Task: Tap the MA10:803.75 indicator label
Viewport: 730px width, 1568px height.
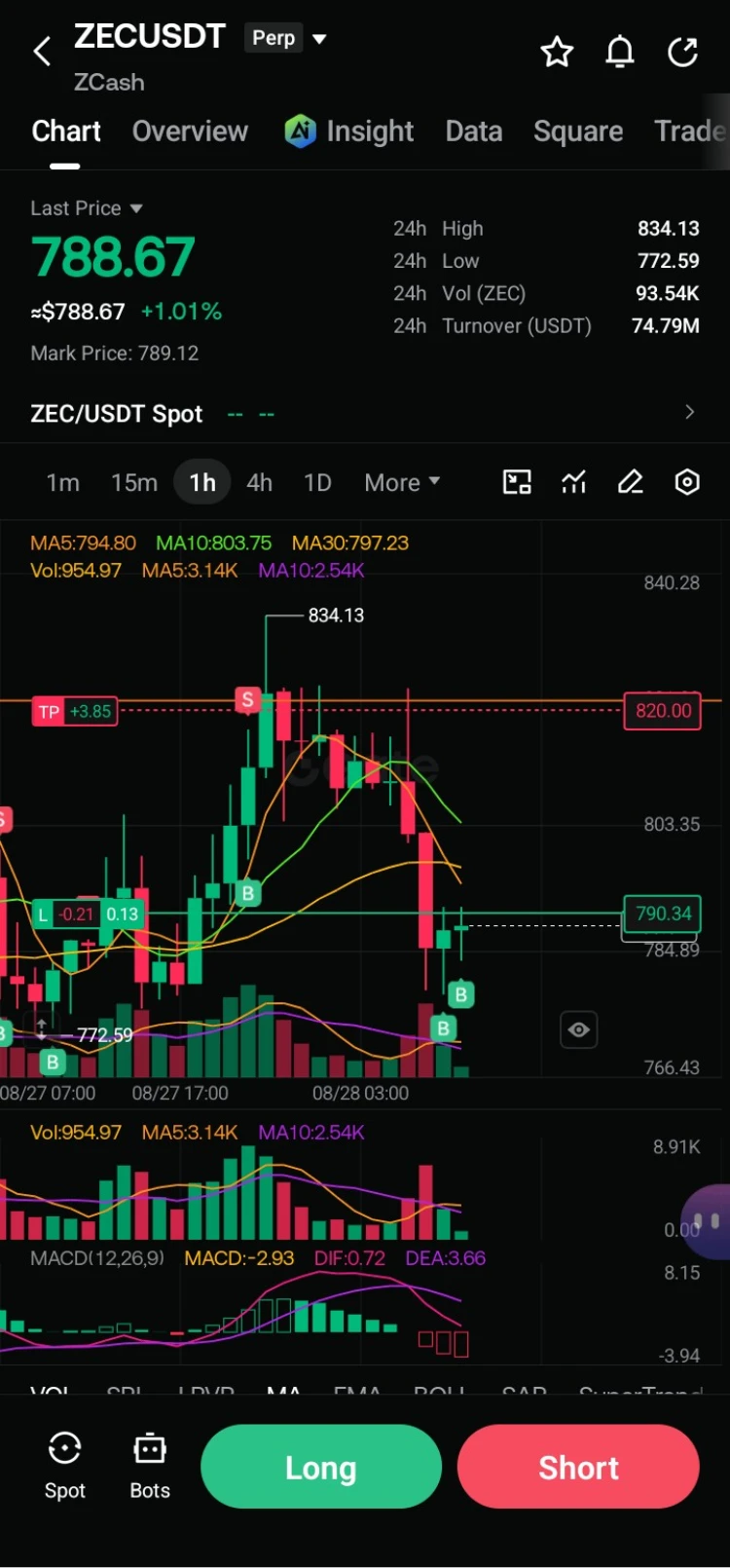Action: click(213, 542)
